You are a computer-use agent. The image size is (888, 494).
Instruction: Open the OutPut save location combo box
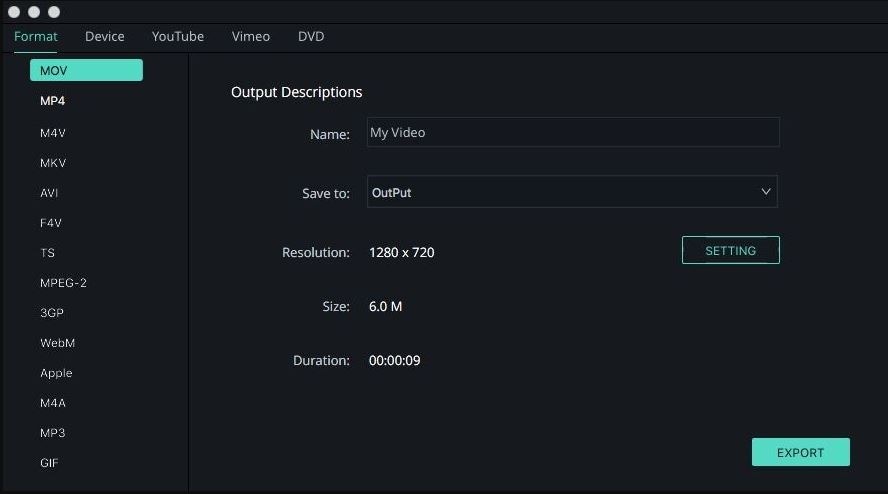pyautogui.click(x=560, y=192)
